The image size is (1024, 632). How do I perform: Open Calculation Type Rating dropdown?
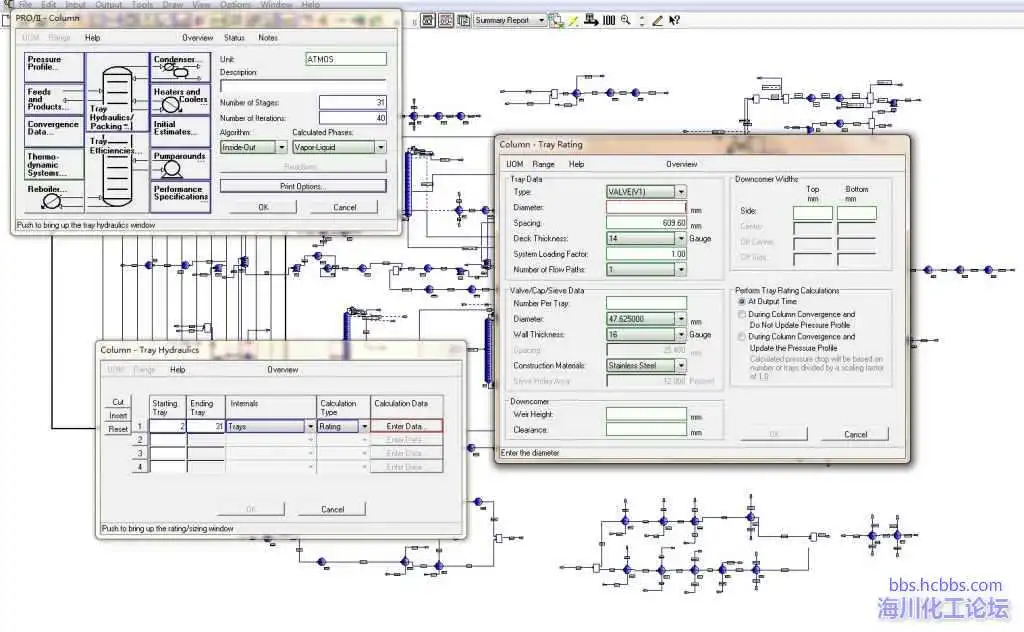coord(364,427)
